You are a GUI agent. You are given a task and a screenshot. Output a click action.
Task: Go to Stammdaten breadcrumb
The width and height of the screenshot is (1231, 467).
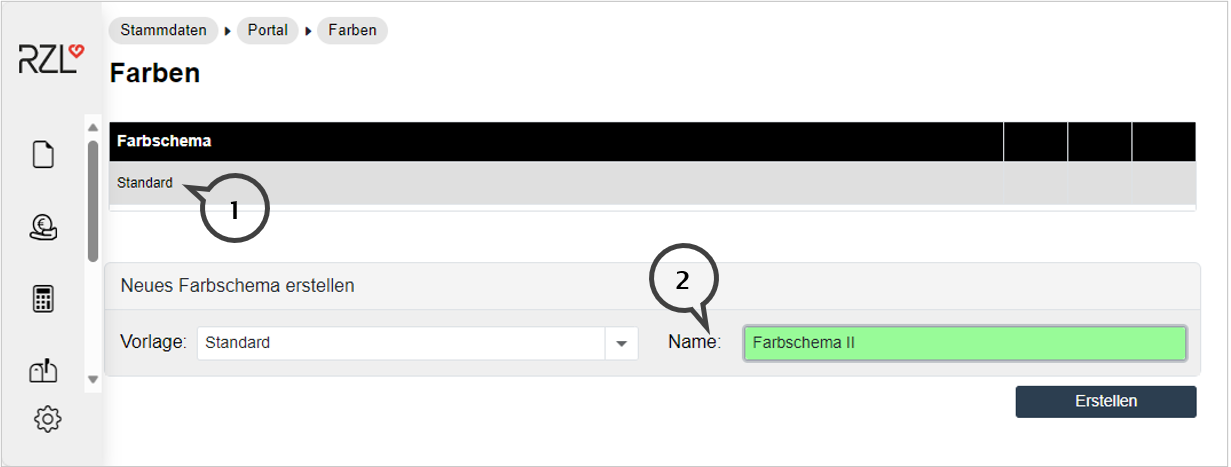click(163, 30)
